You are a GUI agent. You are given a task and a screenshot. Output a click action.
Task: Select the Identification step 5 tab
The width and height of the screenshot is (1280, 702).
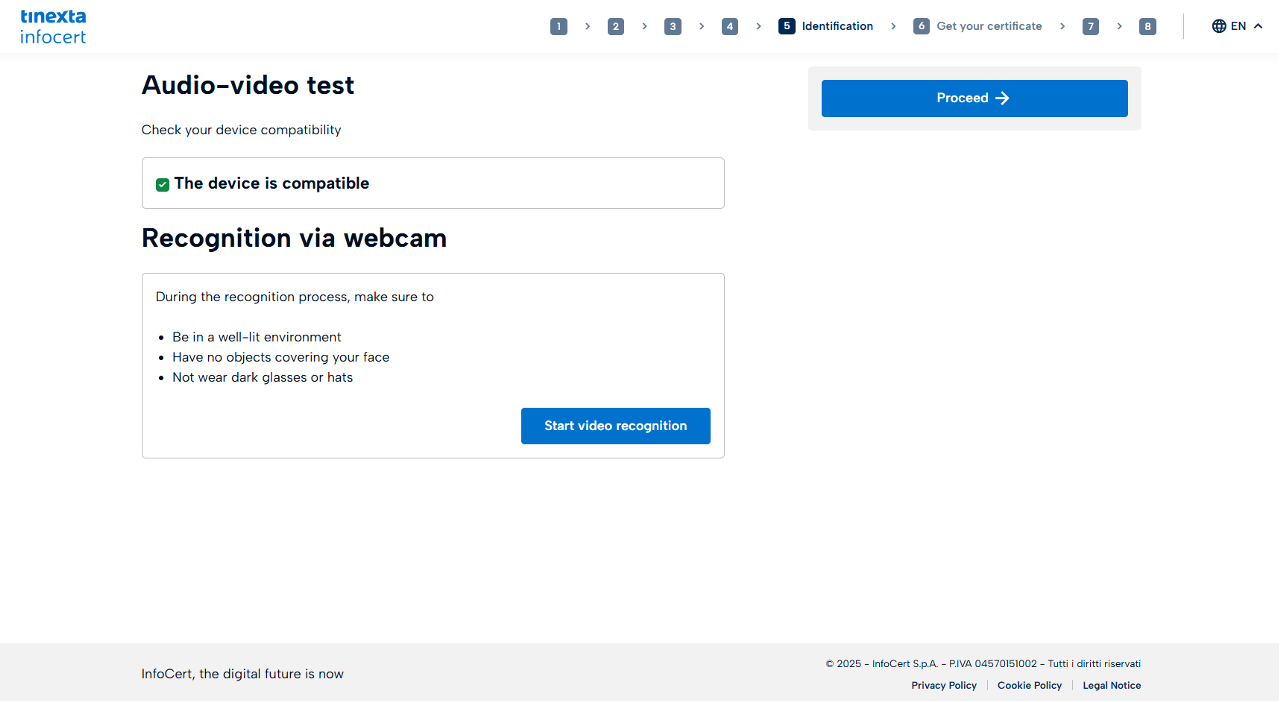tap(826, 27)
